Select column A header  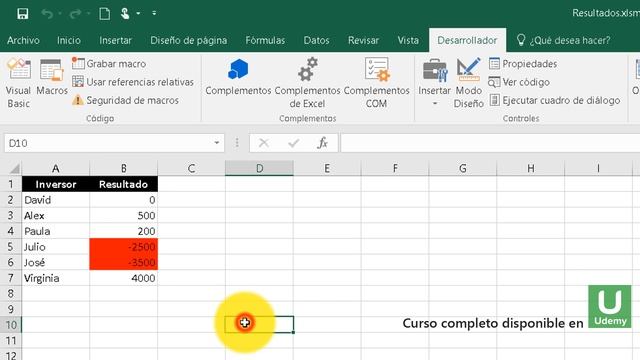click(x=56, y=168)
